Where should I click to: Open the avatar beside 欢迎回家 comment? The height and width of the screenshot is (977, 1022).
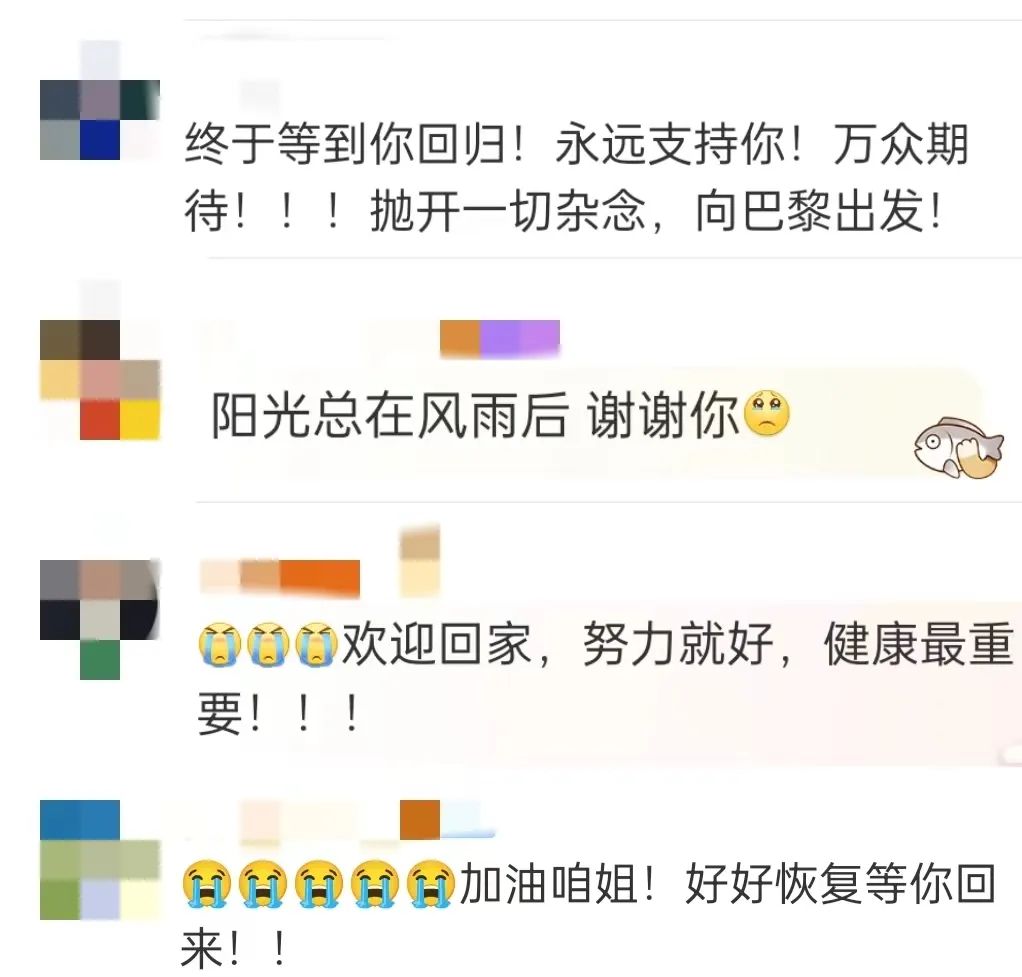point(100,619)
